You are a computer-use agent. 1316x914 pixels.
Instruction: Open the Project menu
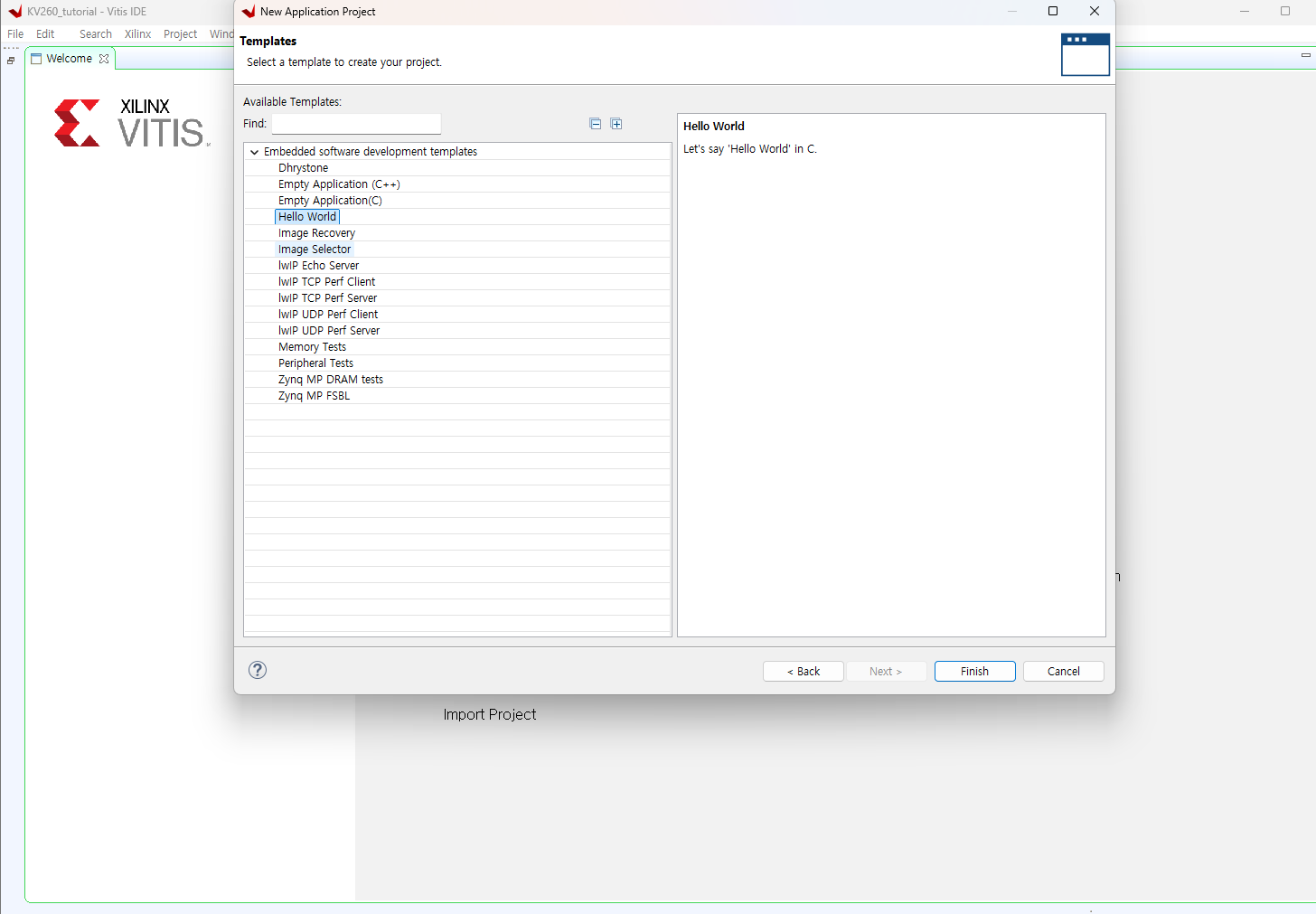[x=180, y=34]
